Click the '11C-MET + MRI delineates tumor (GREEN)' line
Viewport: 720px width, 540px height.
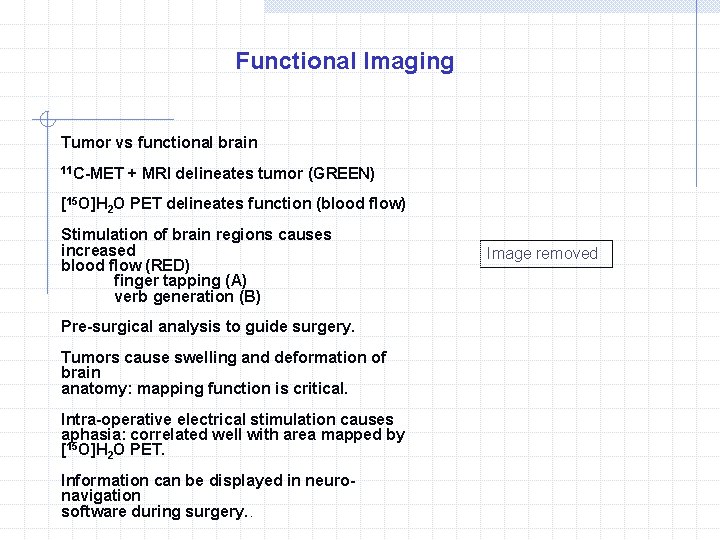(218, 173)
